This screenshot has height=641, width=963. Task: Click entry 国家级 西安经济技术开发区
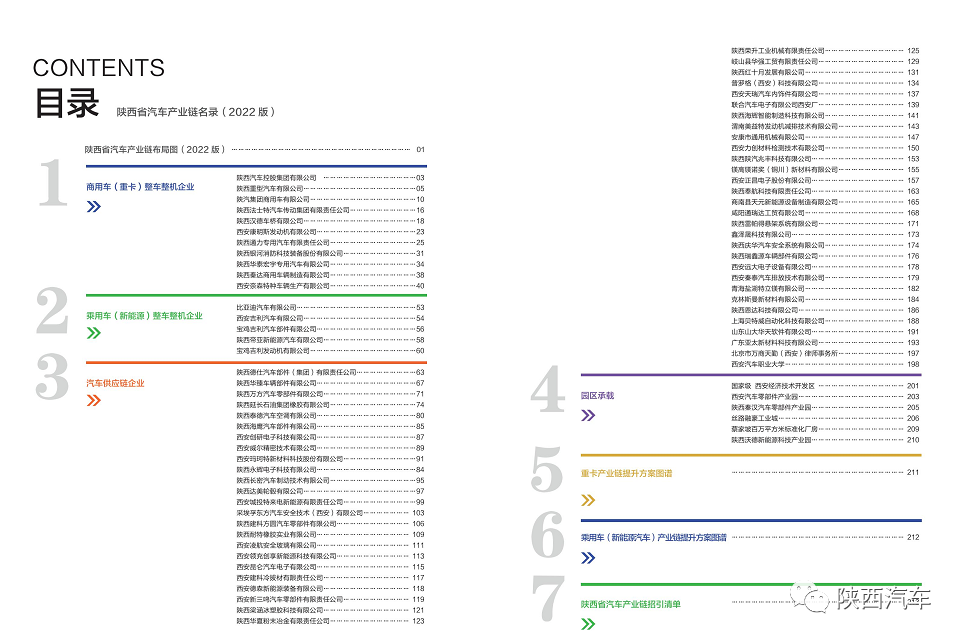773,386
